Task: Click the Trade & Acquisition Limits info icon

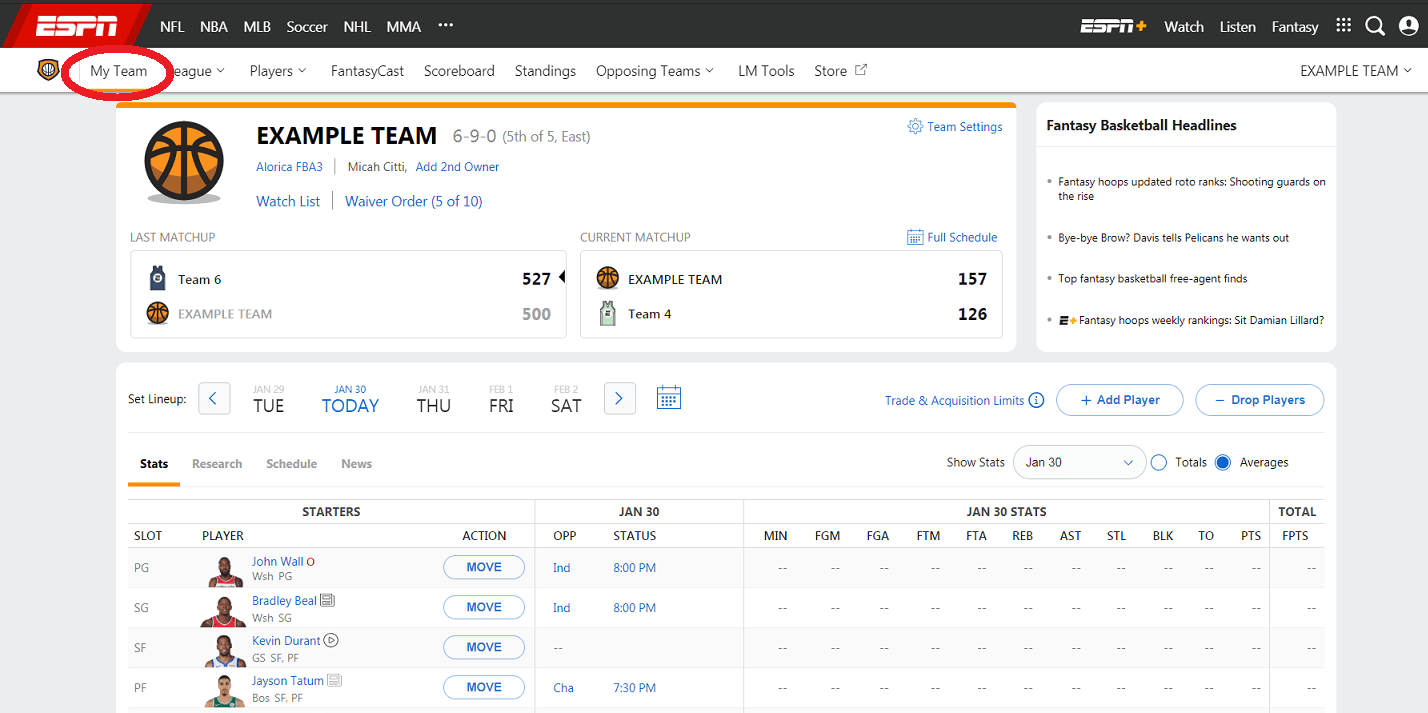Action: [1037, 400]
